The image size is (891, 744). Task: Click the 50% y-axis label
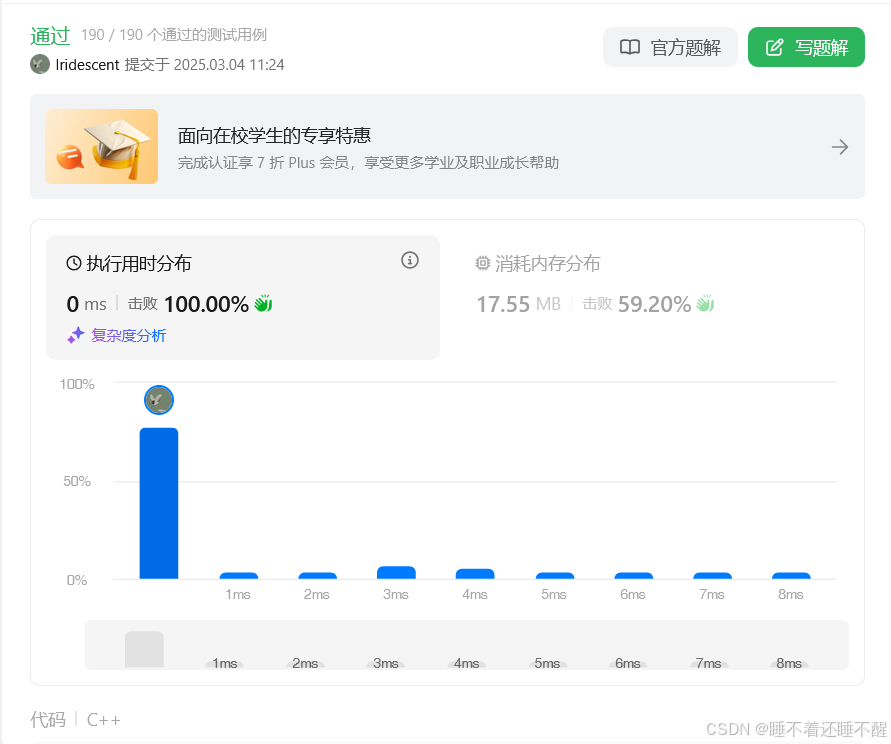[x=77, y=481]
